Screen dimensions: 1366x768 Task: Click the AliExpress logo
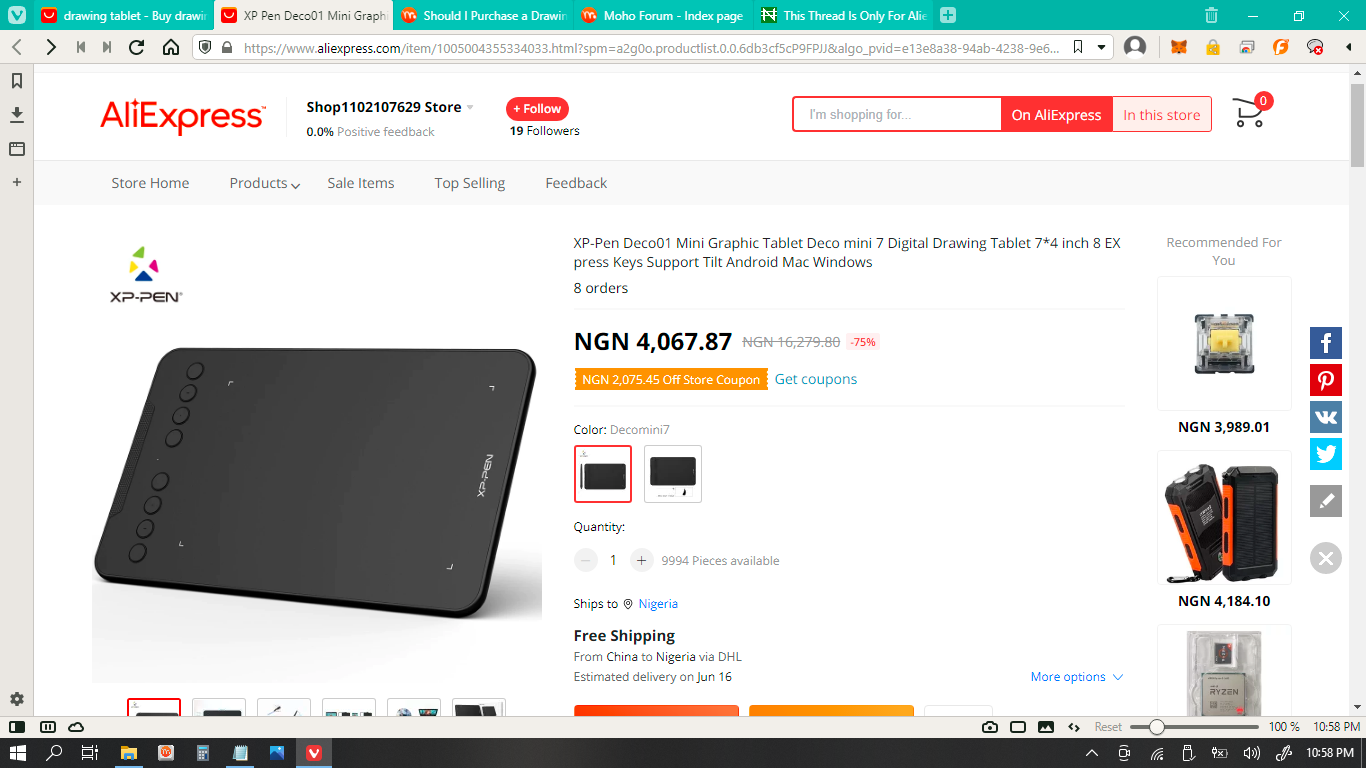182,117
